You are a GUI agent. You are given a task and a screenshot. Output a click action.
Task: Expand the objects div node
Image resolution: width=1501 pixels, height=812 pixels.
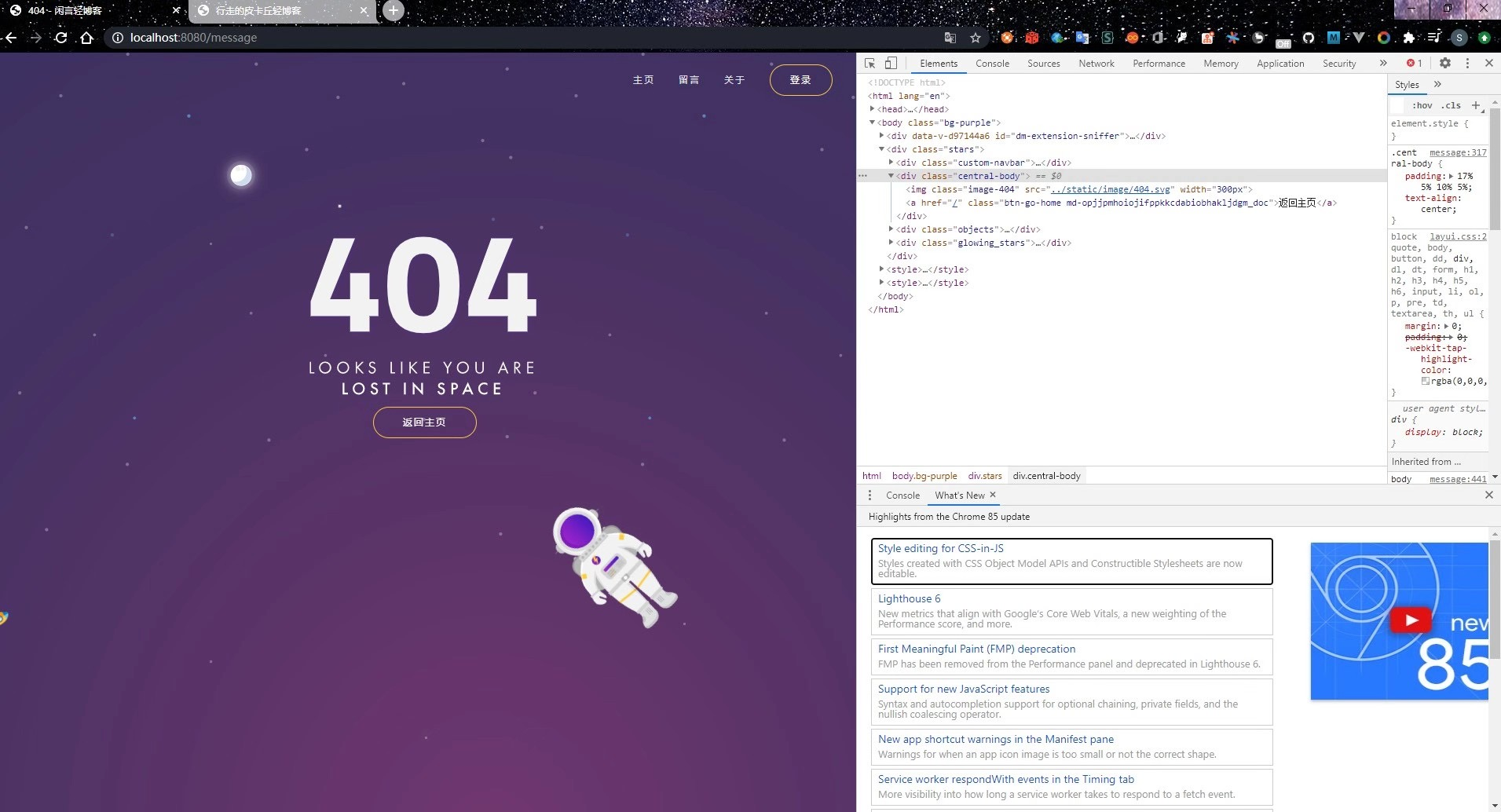click(x=891, y=229)
